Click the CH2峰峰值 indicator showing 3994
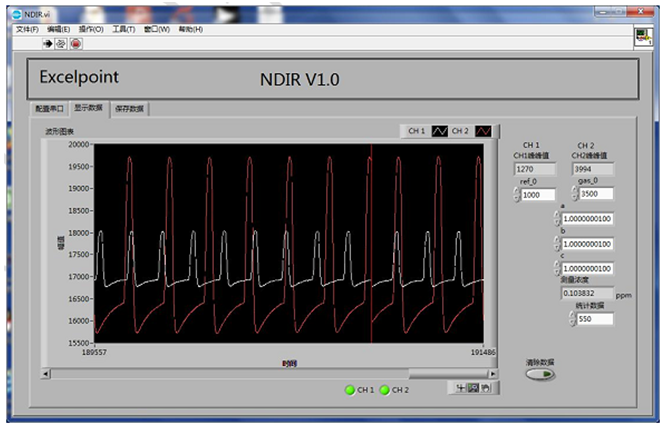The height and width of the screenshot is (426, 662). [x=593, y=169]
